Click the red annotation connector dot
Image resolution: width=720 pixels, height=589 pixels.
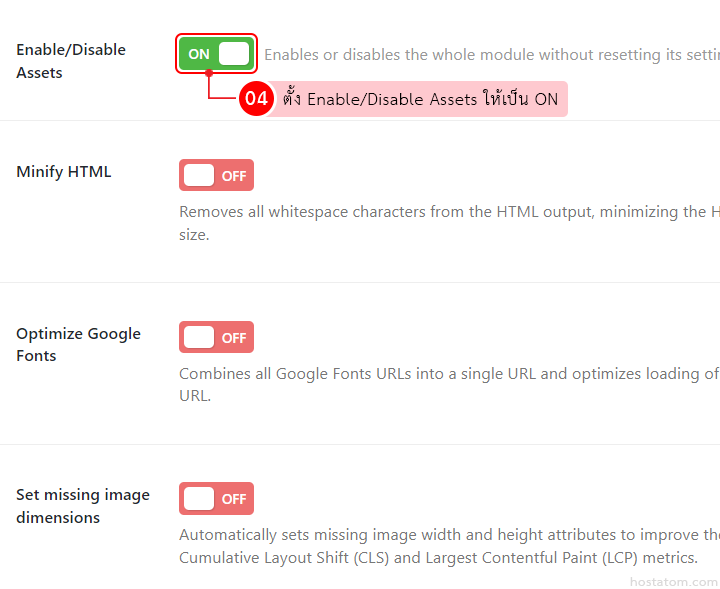pos(208,73)
